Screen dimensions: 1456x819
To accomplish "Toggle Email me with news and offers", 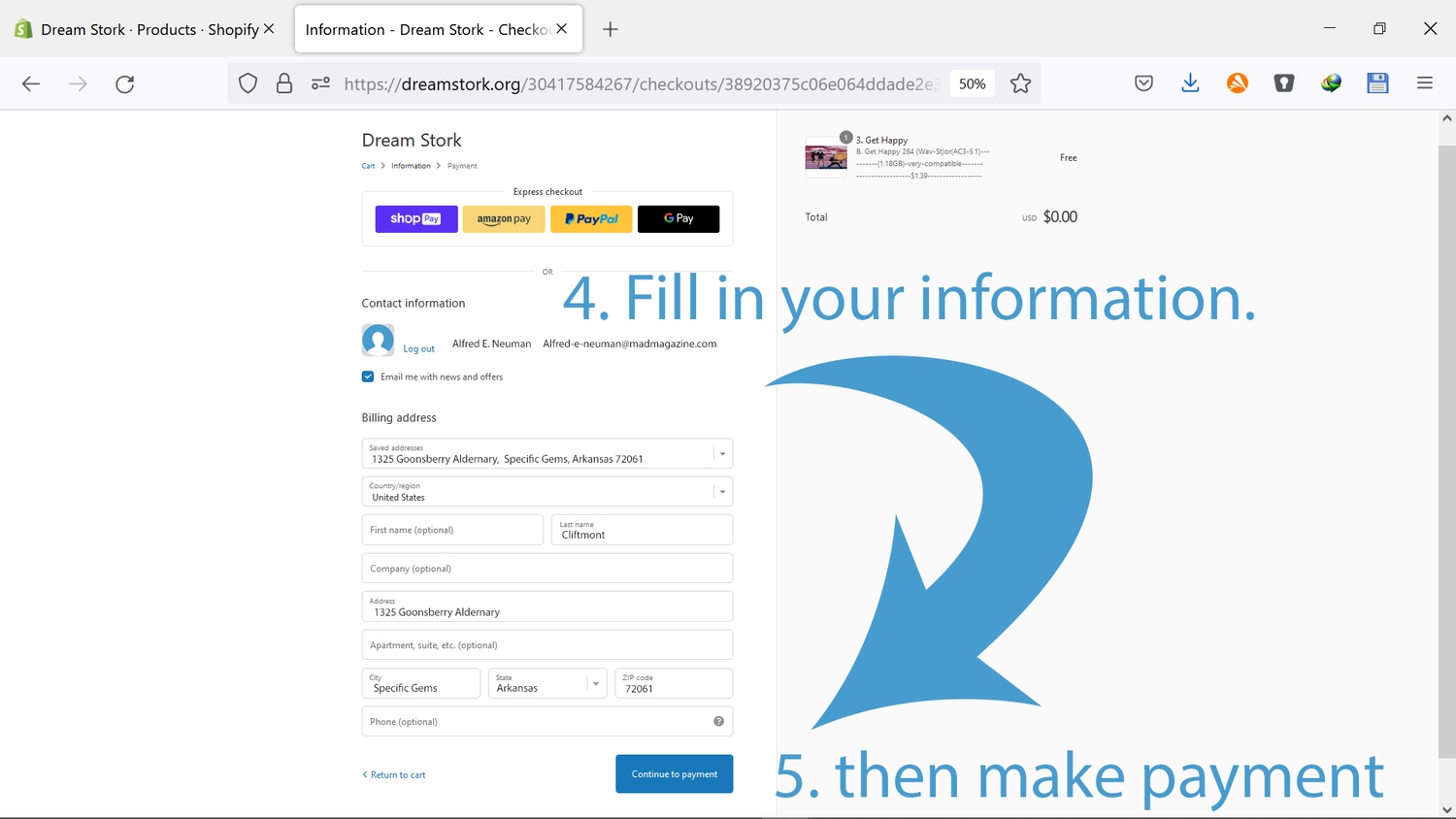I will click(x=368, y=377).
